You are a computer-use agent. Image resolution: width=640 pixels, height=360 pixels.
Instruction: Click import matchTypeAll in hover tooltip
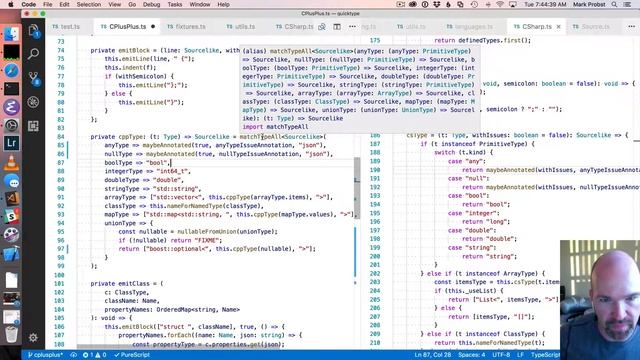pos(276,127)
